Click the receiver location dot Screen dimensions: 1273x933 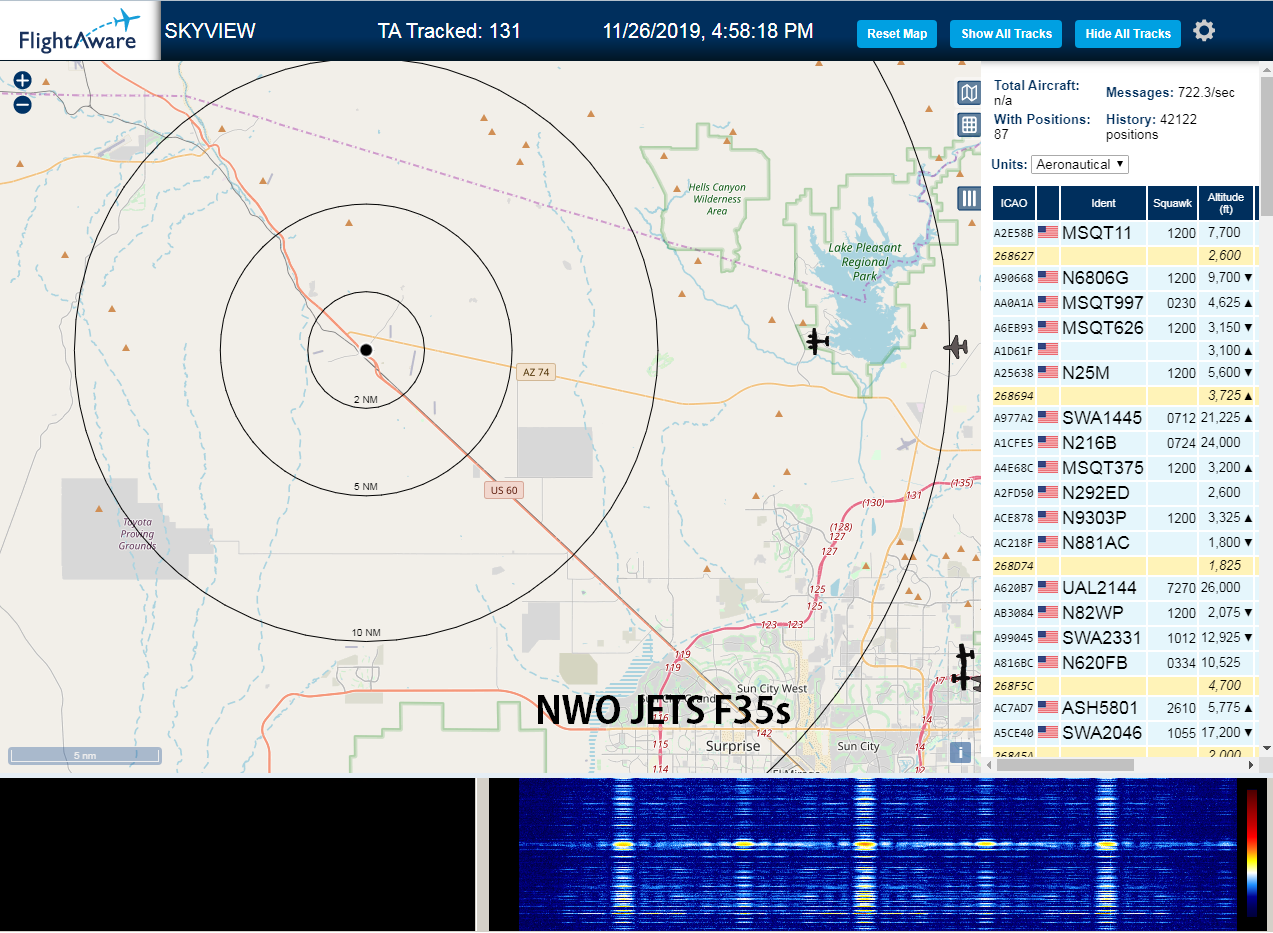[x=366, y=349]
